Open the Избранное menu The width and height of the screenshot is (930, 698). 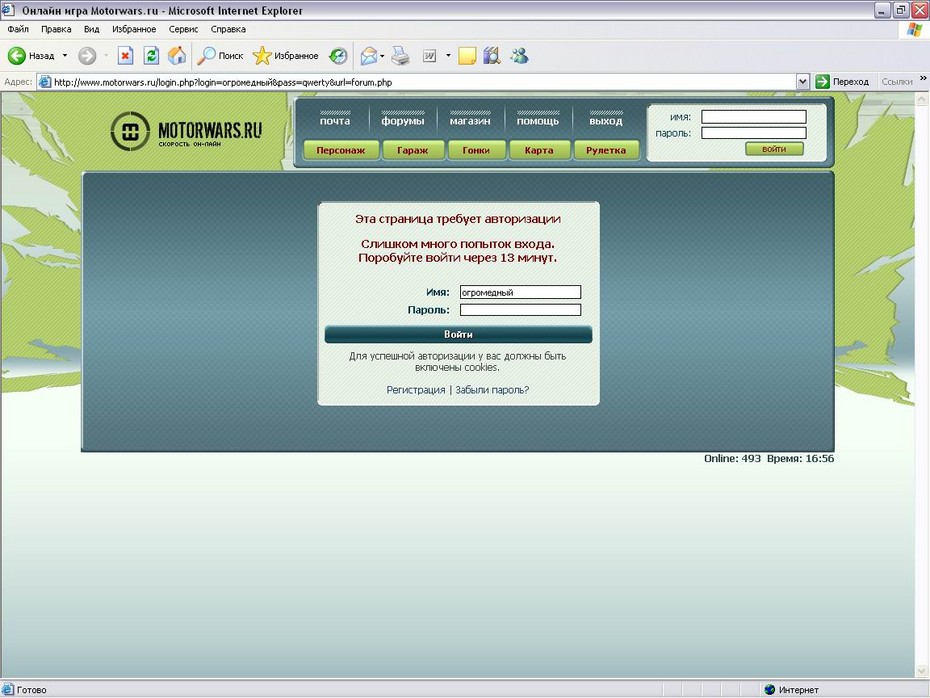[134, 29]
